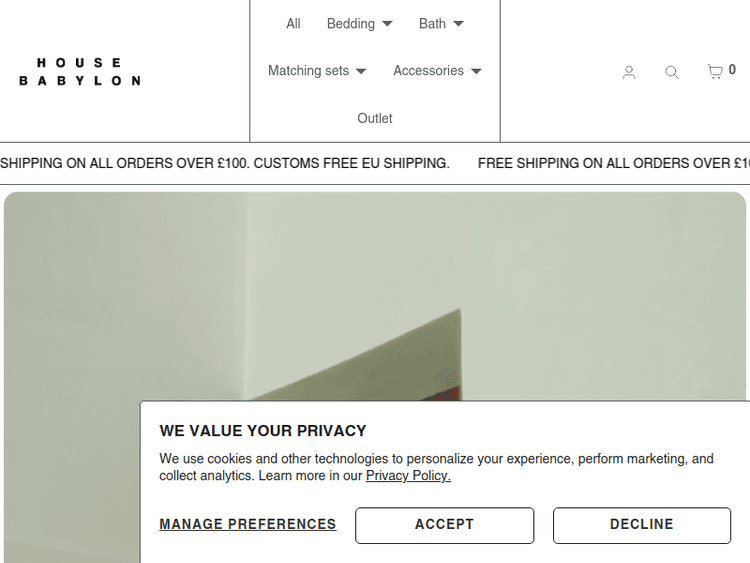Open the user account icon

[x=629, y=72]
